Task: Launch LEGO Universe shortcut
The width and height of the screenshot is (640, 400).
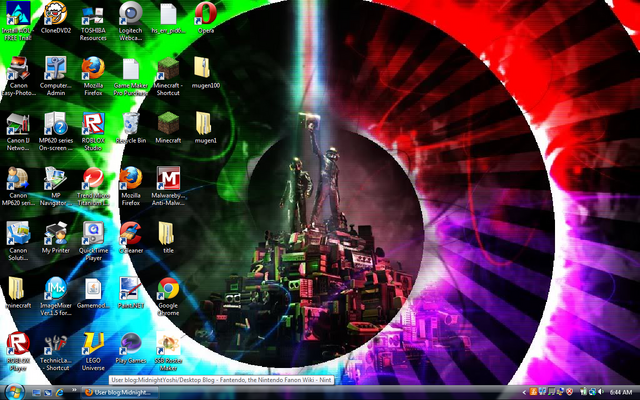Action: pos(93,352)
